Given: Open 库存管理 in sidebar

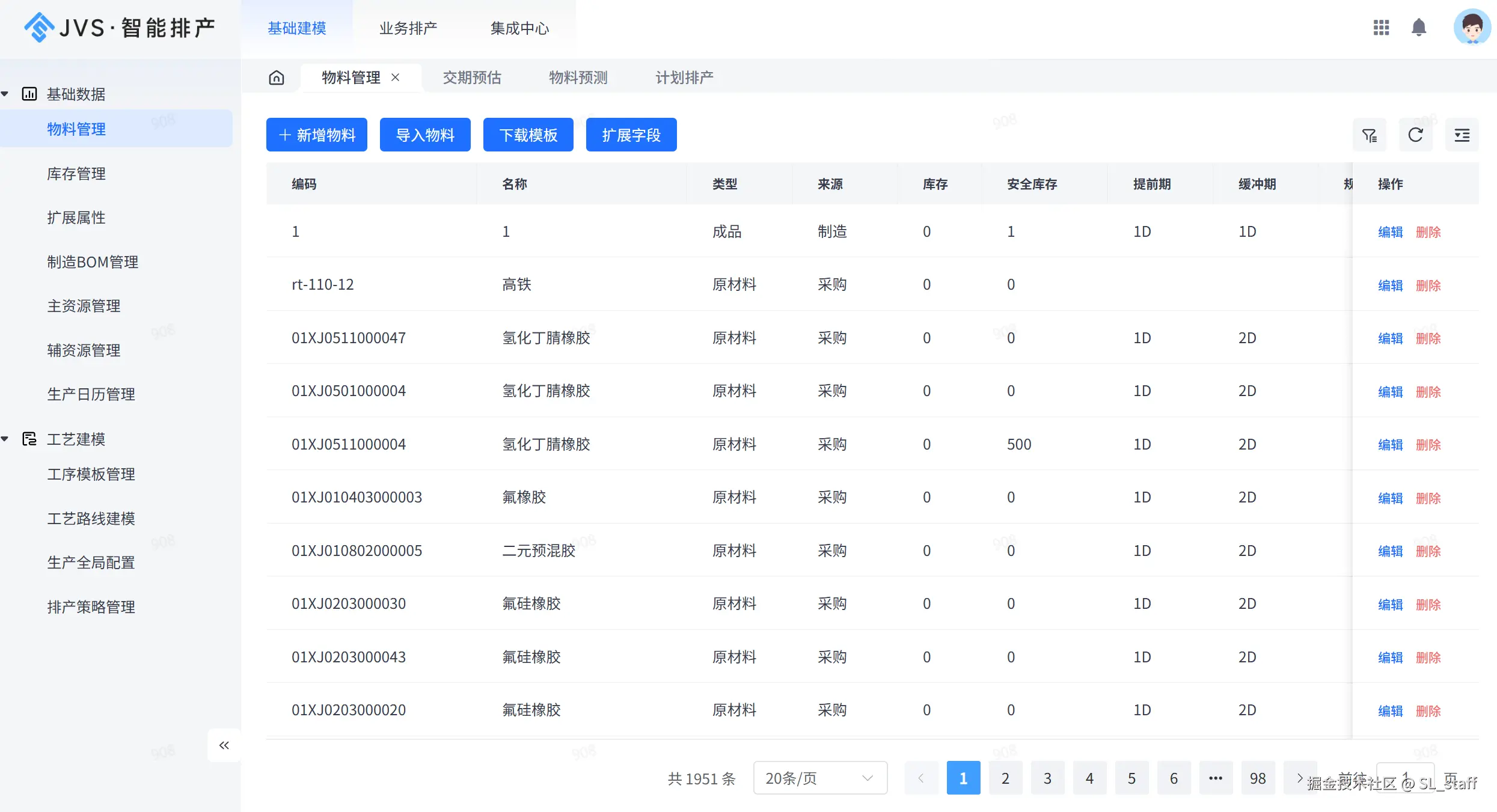Looking at the screenshot, I should point(76,174).
